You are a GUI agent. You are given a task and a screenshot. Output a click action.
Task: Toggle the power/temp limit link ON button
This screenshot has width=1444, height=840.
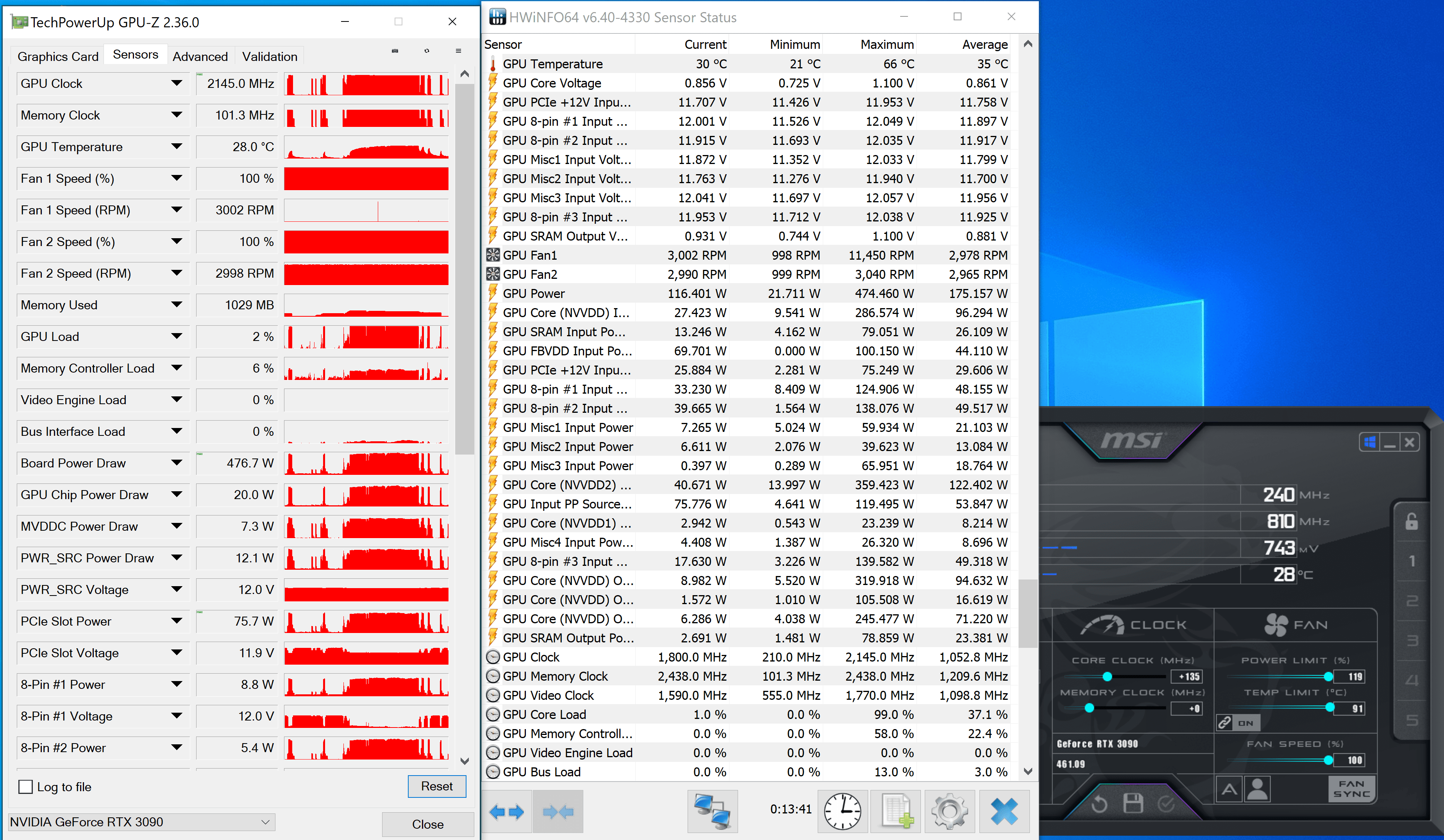(x=1238, y=723)
